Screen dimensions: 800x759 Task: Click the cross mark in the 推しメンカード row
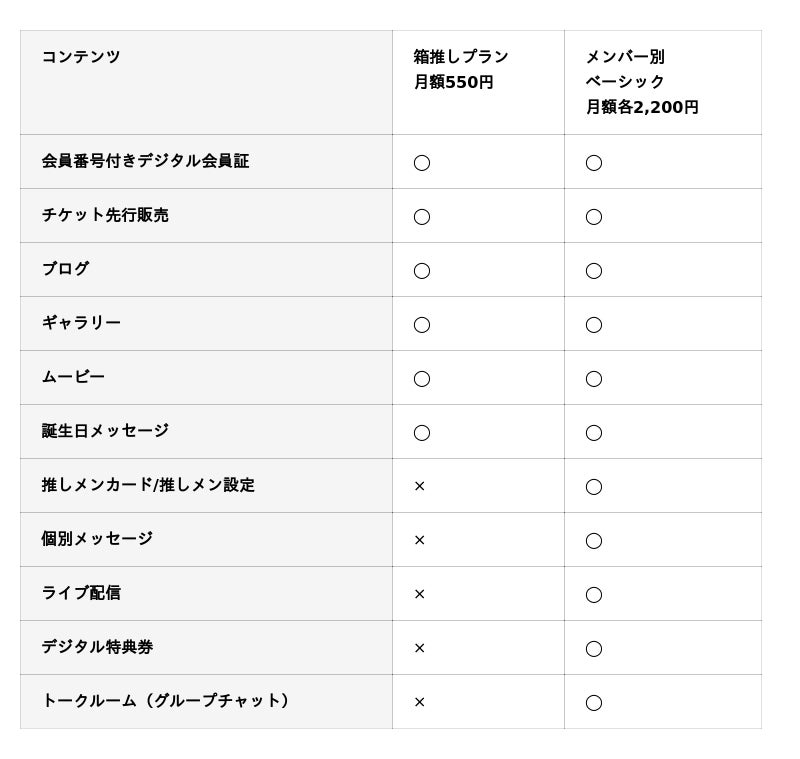[420, 486]
